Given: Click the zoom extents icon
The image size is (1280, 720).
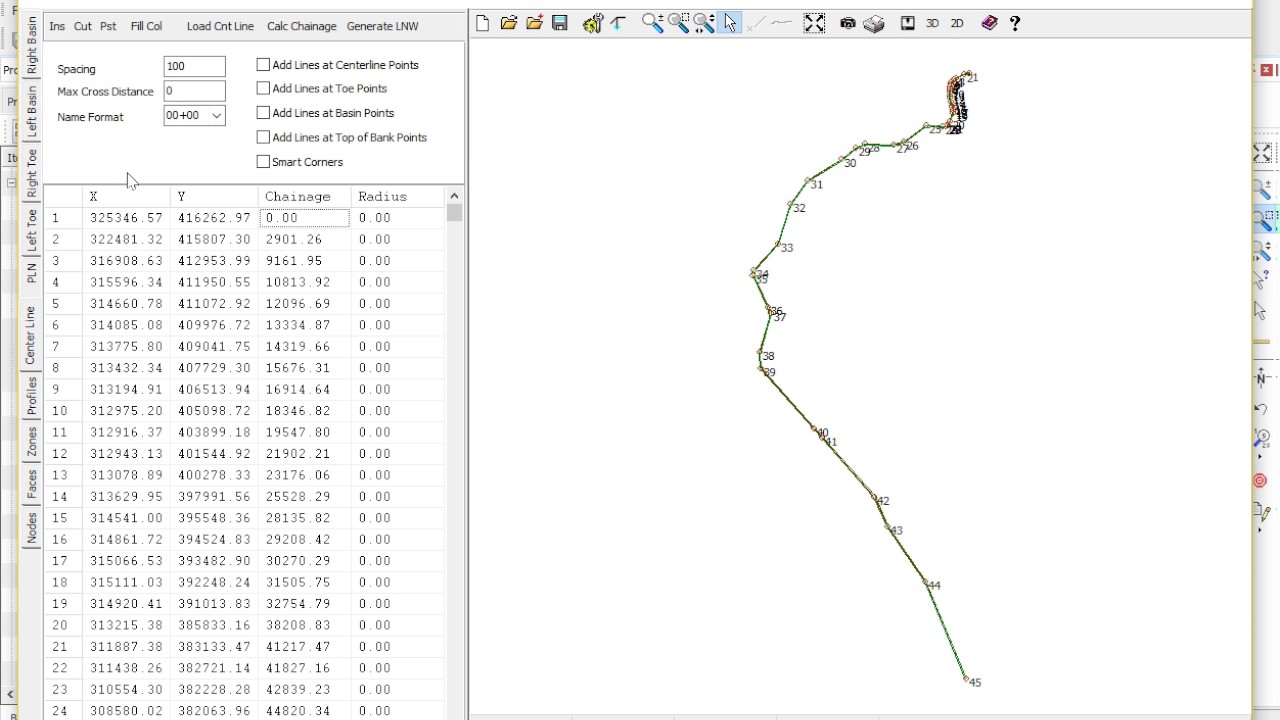Looking at the screenshot, I should [814, 23].
